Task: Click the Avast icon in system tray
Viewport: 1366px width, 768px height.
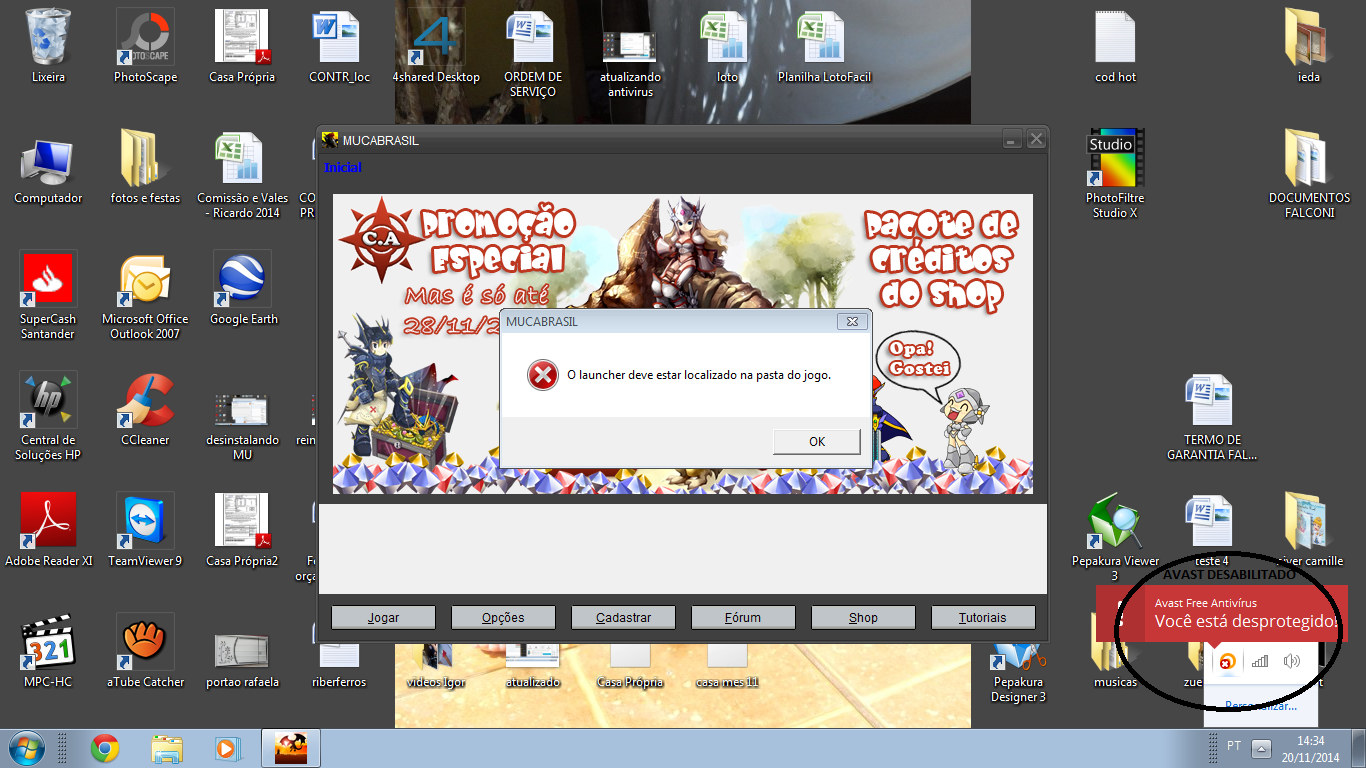Action: (1226, 660)
